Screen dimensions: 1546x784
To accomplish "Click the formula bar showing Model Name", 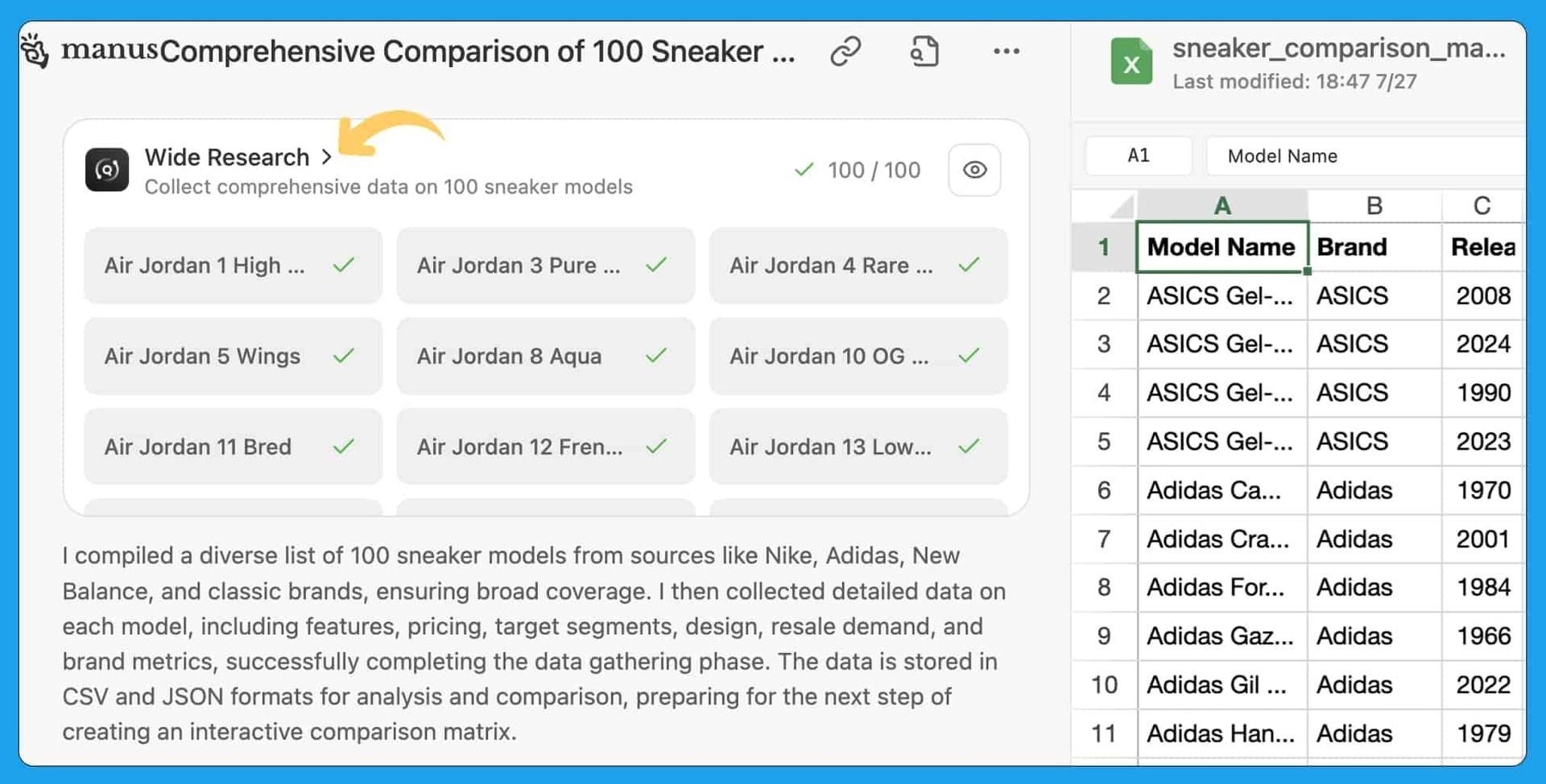I will click(x=1365, y=155).
